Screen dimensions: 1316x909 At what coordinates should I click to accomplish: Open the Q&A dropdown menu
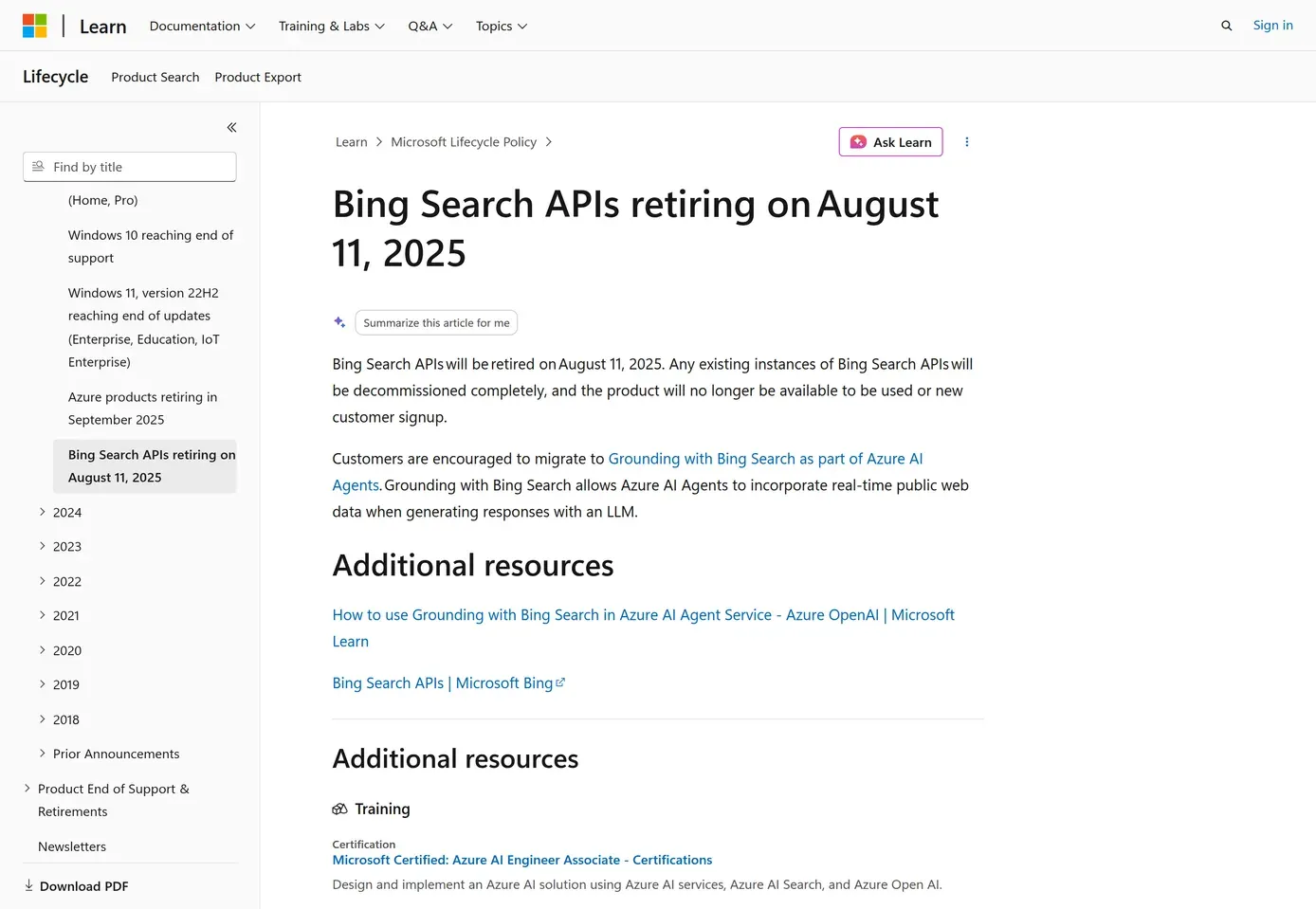(x=430, y=26)
